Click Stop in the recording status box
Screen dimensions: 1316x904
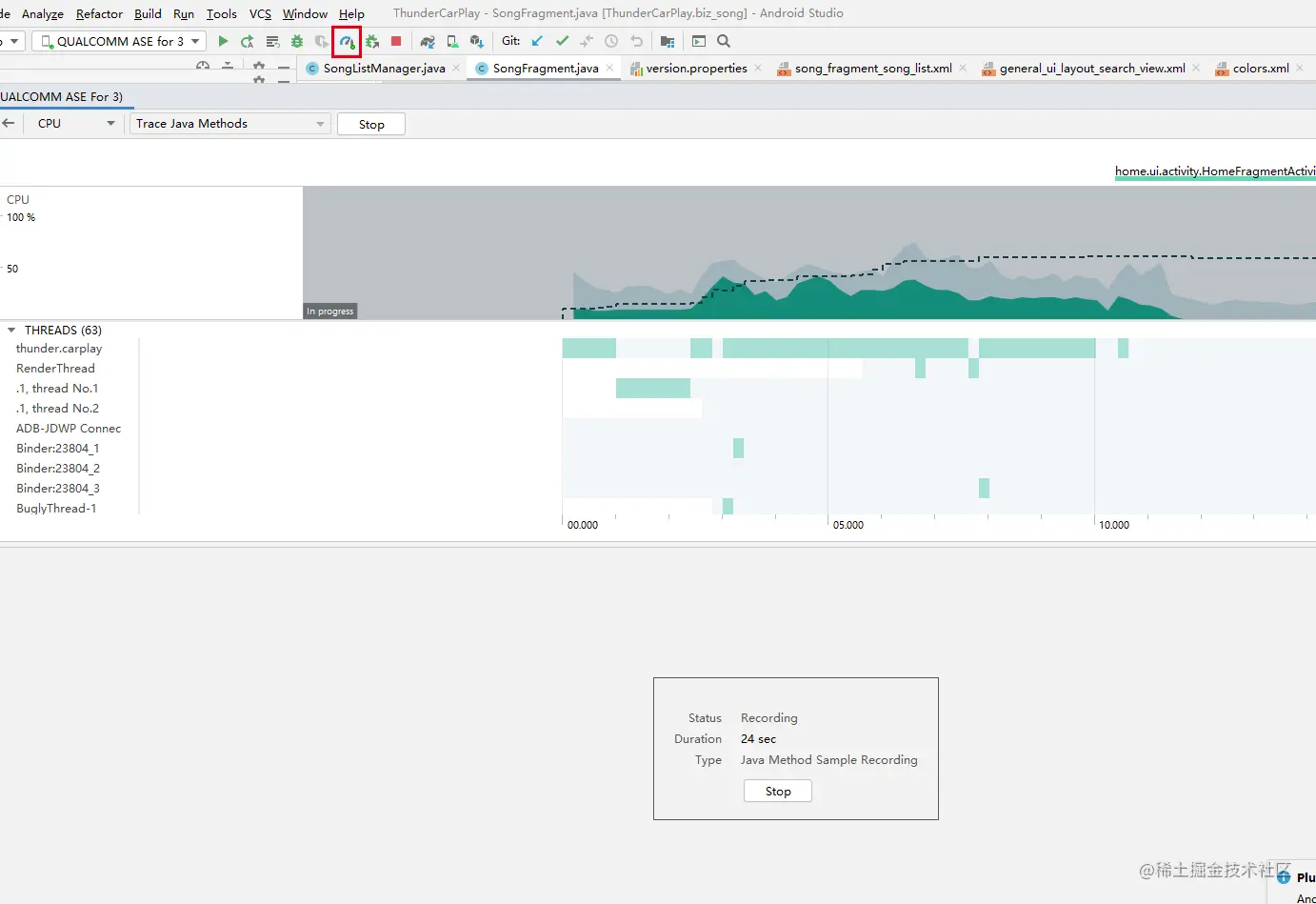click(x=778, y=792)
